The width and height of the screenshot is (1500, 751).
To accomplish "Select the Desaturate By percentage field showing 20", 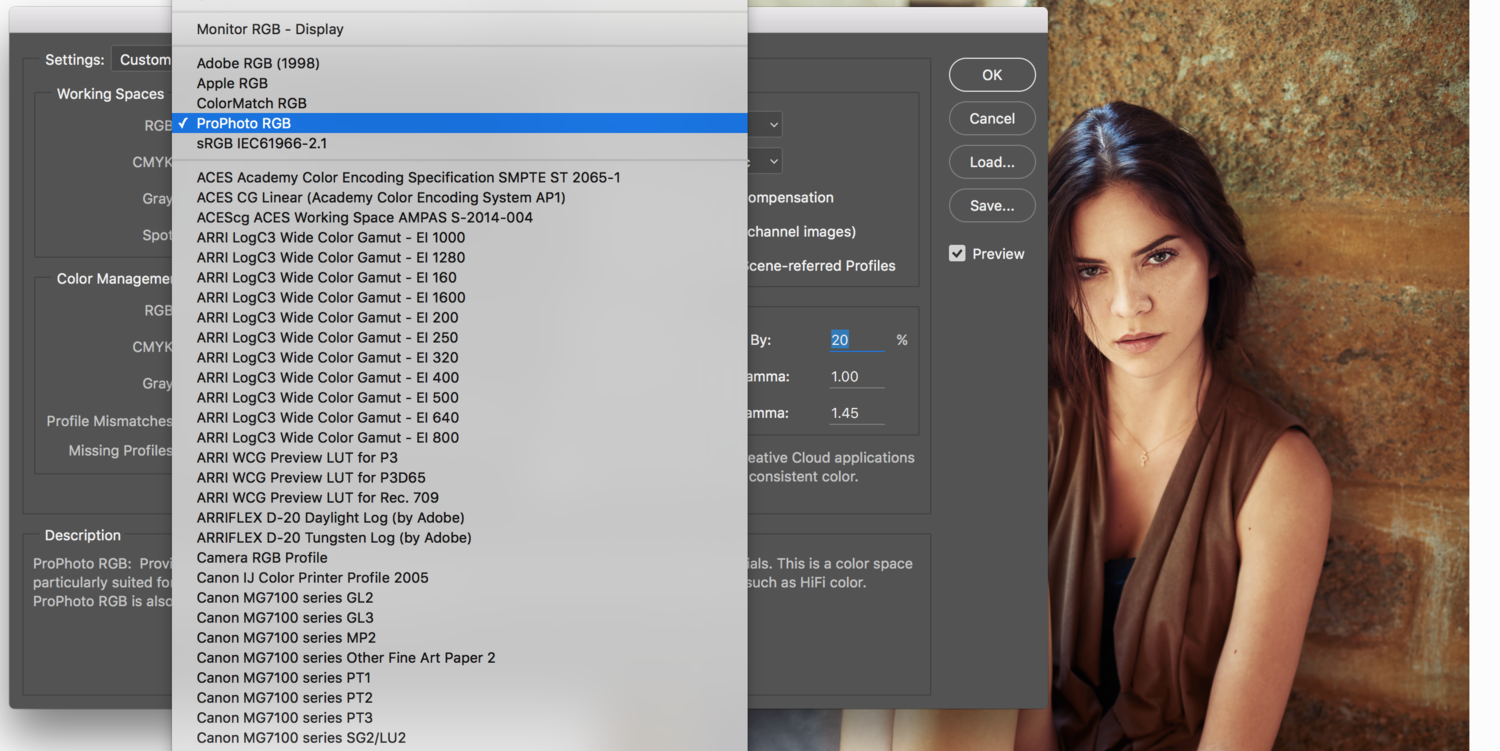I will 855,340.
